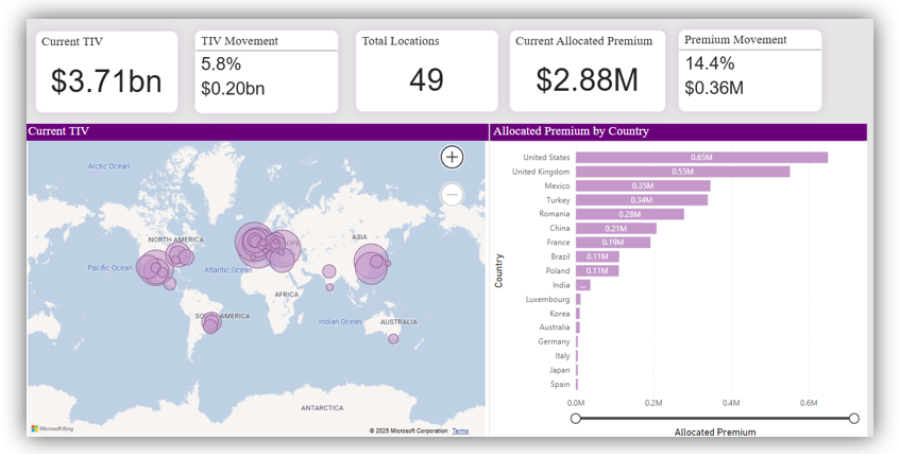Click the India bubble on map
This screenshot has width=900, height=454.
pyautogui.click(x=329, y=271)
